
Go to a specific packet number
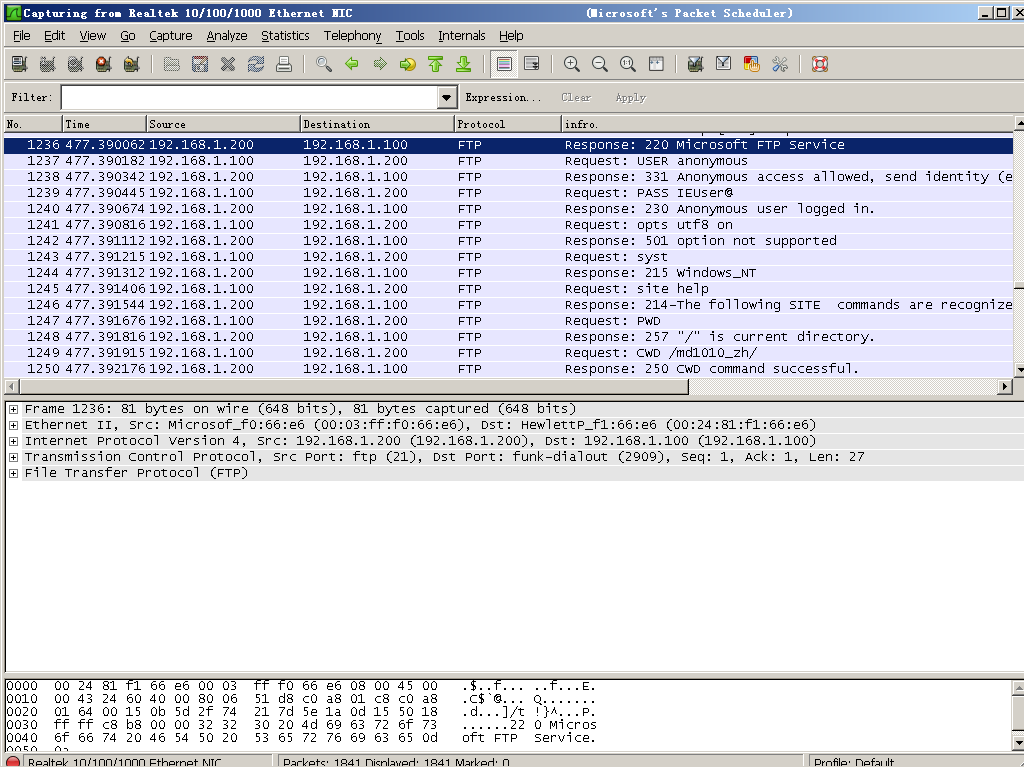coord(408,64)
